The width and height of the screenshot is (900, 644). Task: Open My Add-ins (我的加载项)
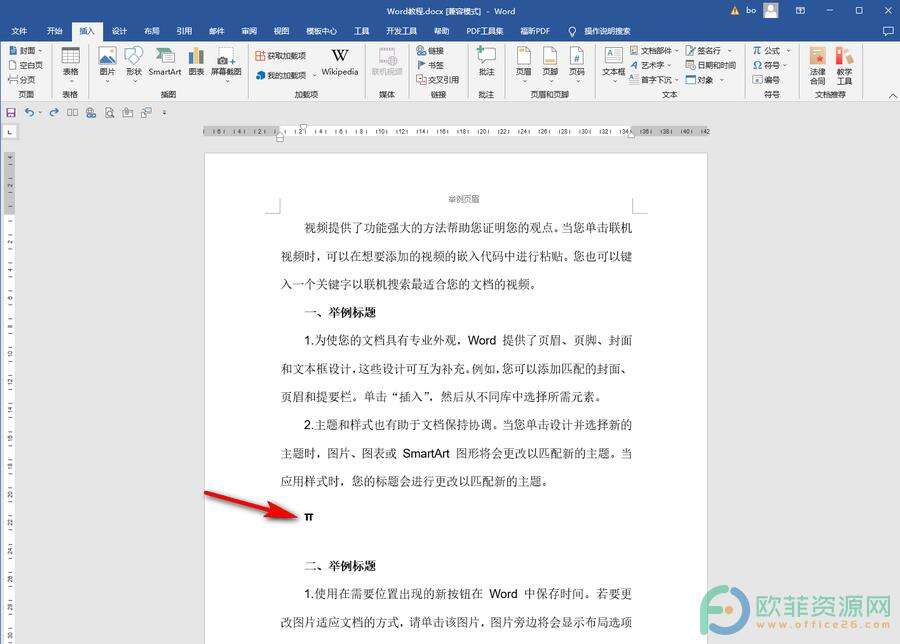click(x=281, y=75)
